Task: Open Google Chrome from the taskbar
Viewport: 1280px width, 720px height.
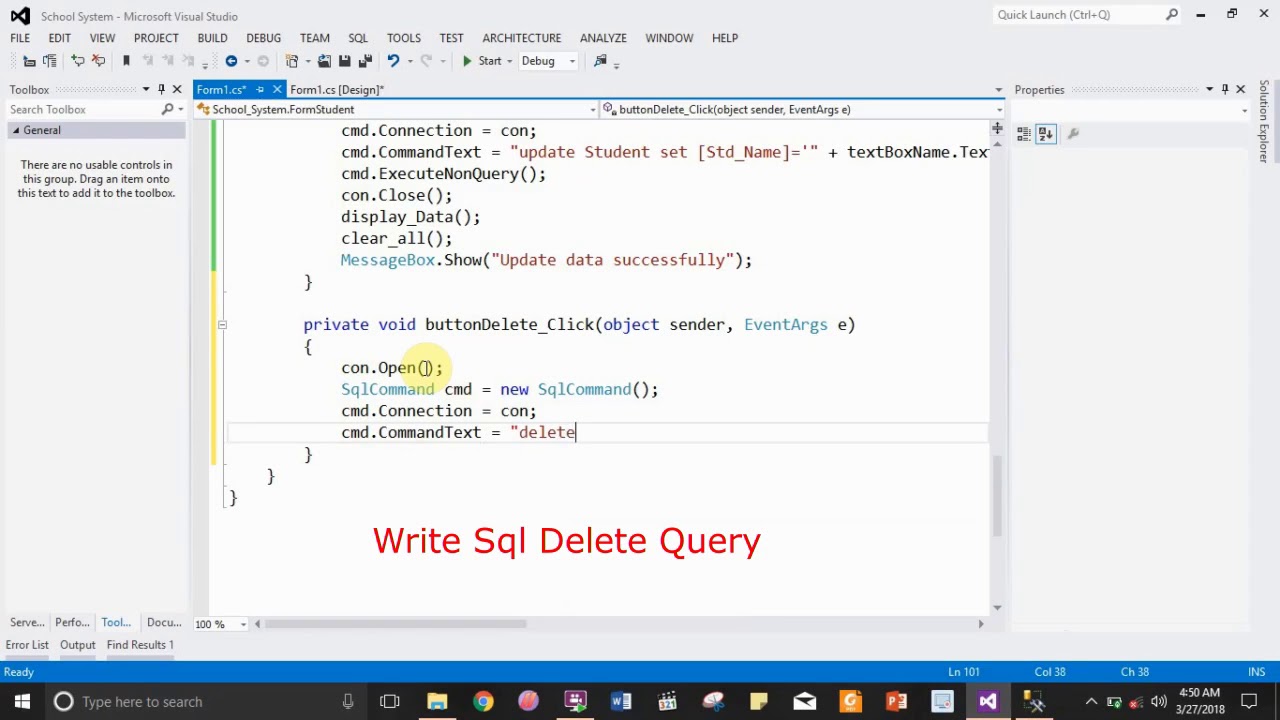Action: (483, 701)
